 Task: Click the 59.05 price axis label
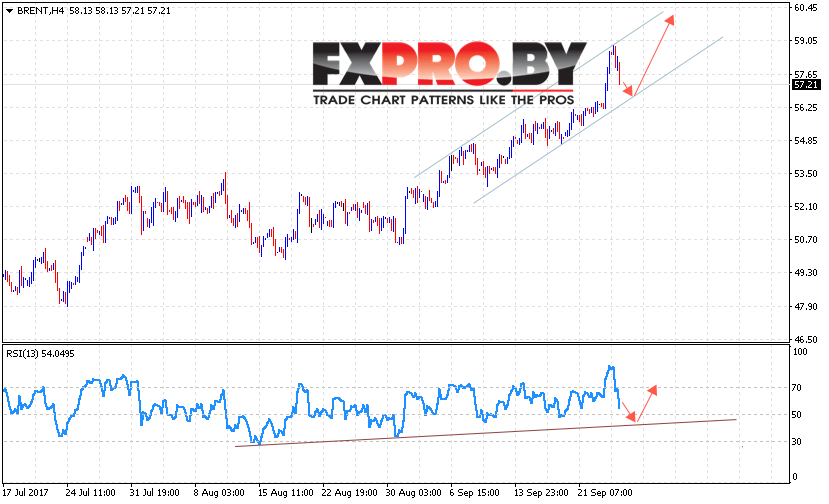coord(806,41)
